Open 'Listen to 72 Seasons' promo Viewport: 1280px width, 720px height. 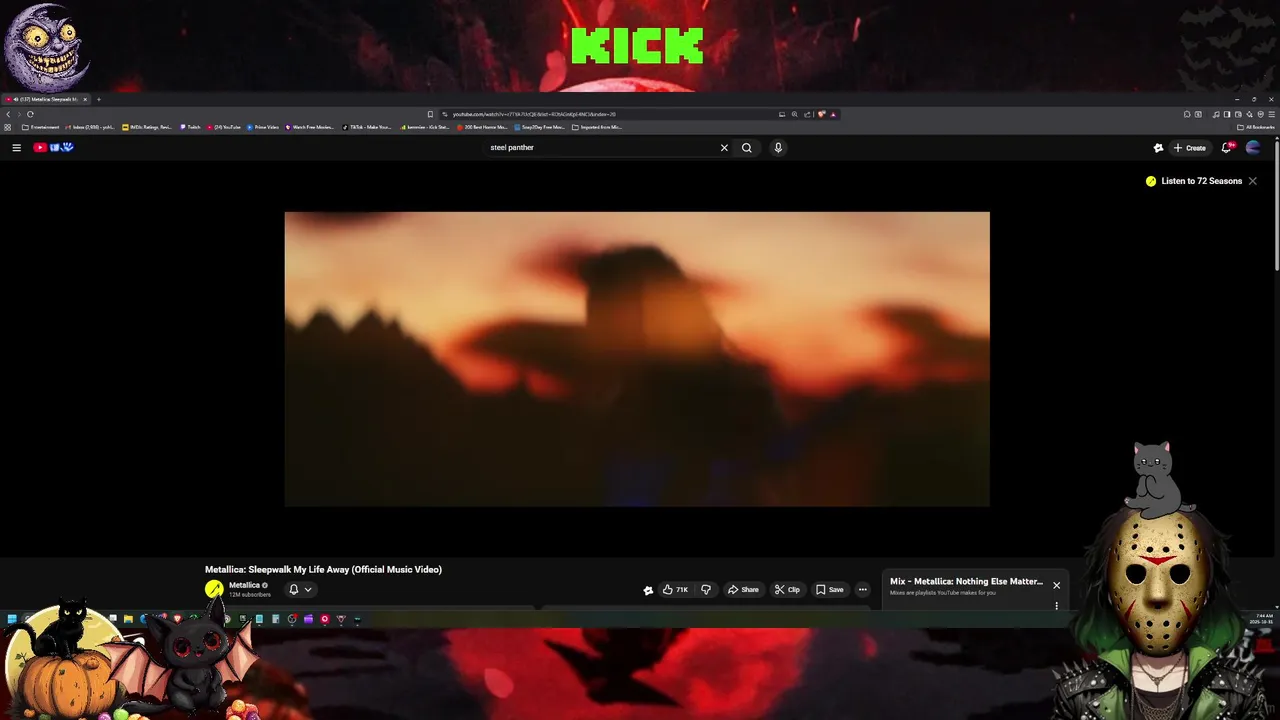click(x=1195, y=181)
